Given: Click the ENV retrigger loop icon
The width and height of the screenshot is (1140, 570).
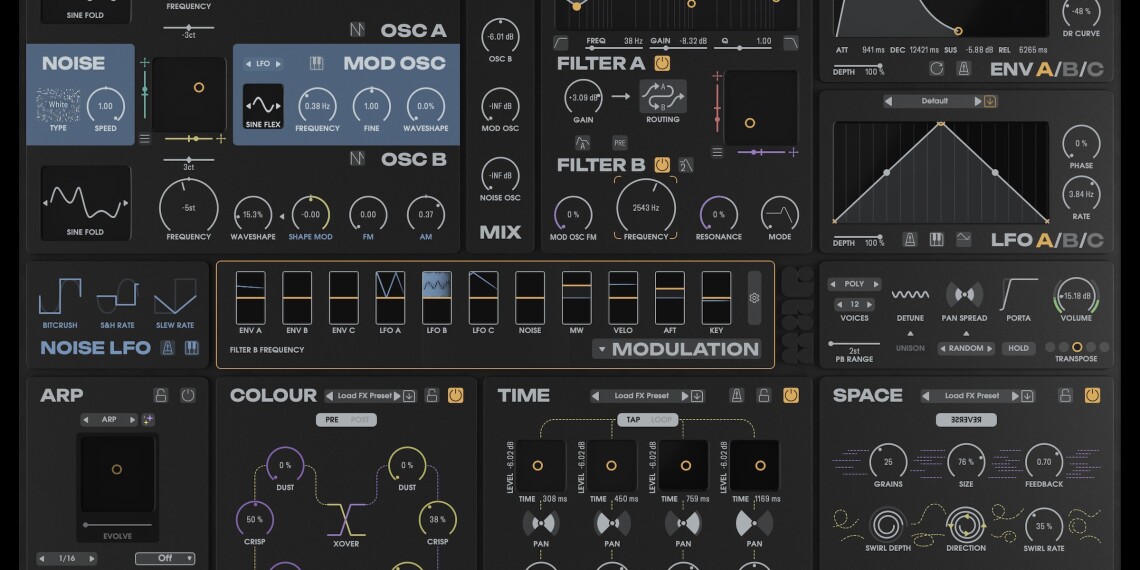Looking at the screenshot, I should click(936, 69).
